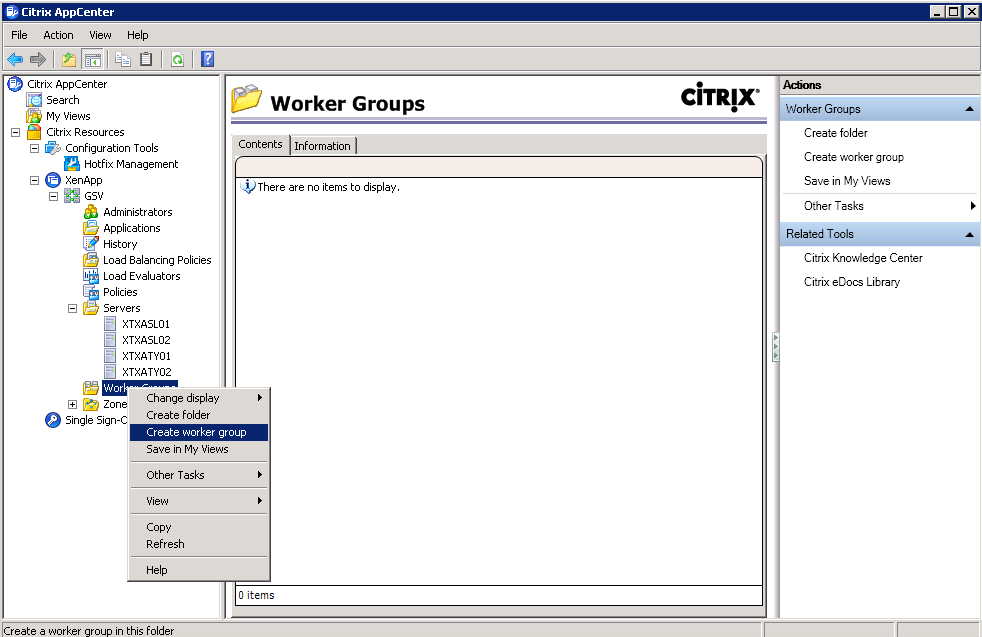
Task: Choose Change display in context menu
Action: [199, 398]
